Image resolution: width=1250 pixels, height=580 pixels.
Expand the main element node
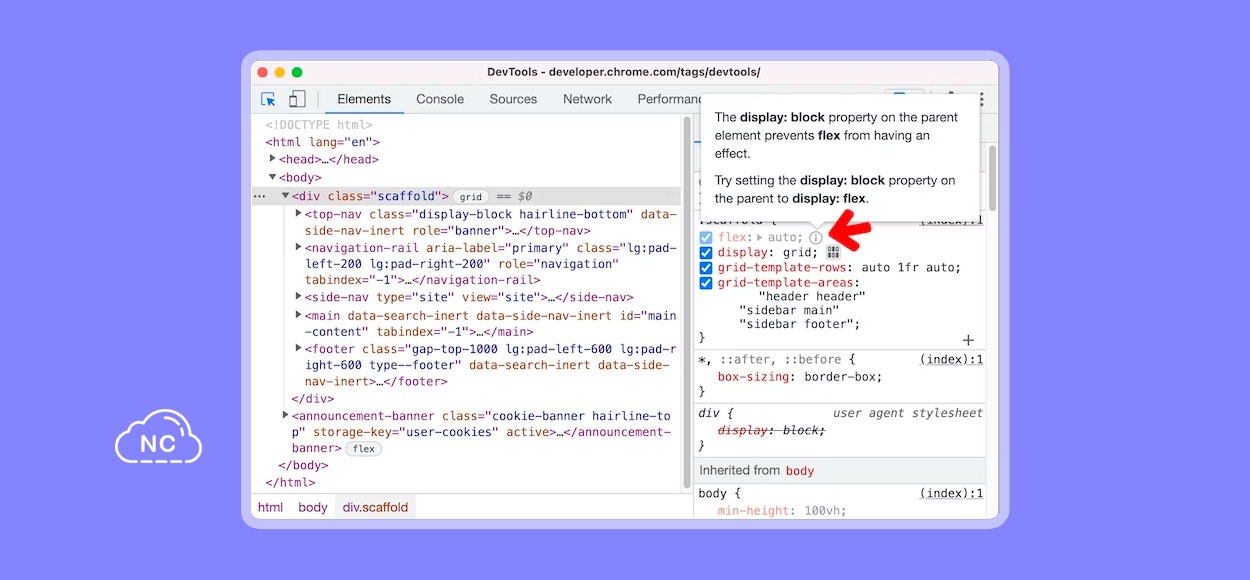coord(298,315)
